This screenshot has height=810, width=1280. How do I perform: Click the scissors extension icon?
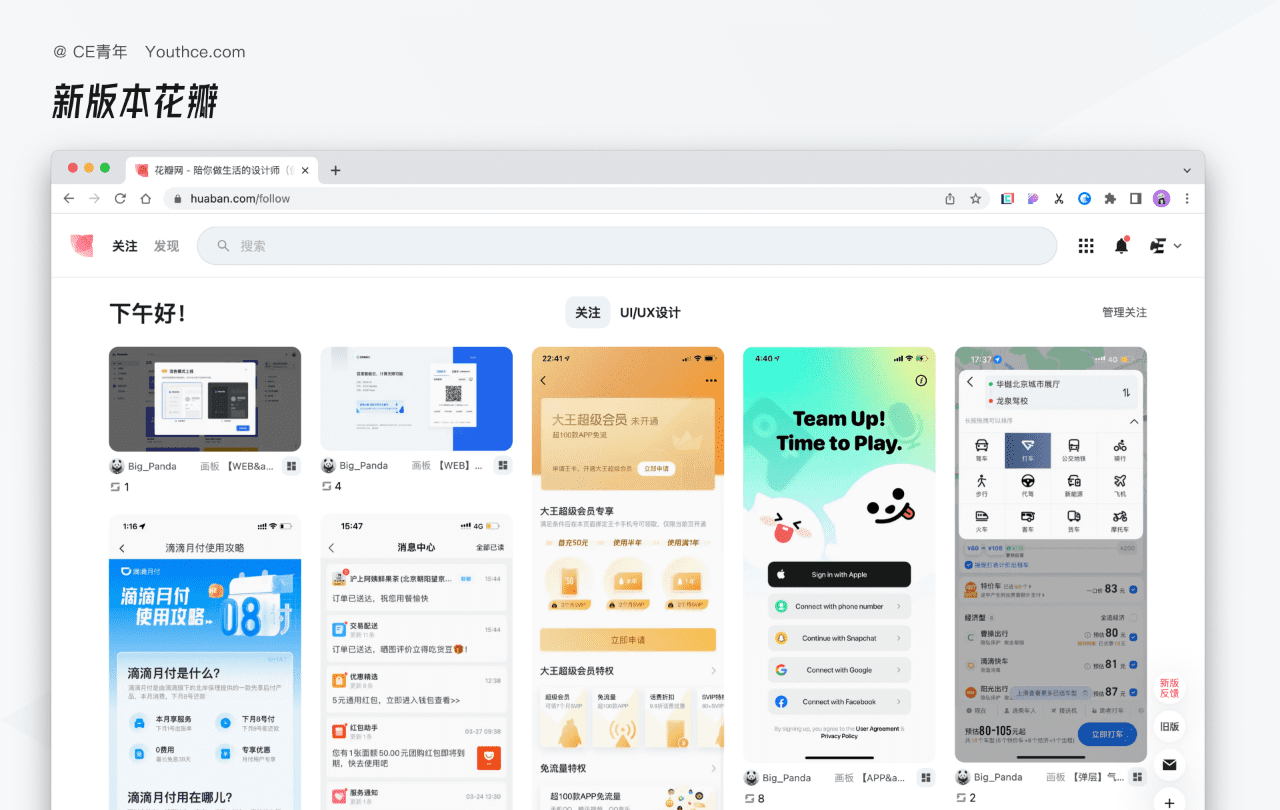[1058, 199]
